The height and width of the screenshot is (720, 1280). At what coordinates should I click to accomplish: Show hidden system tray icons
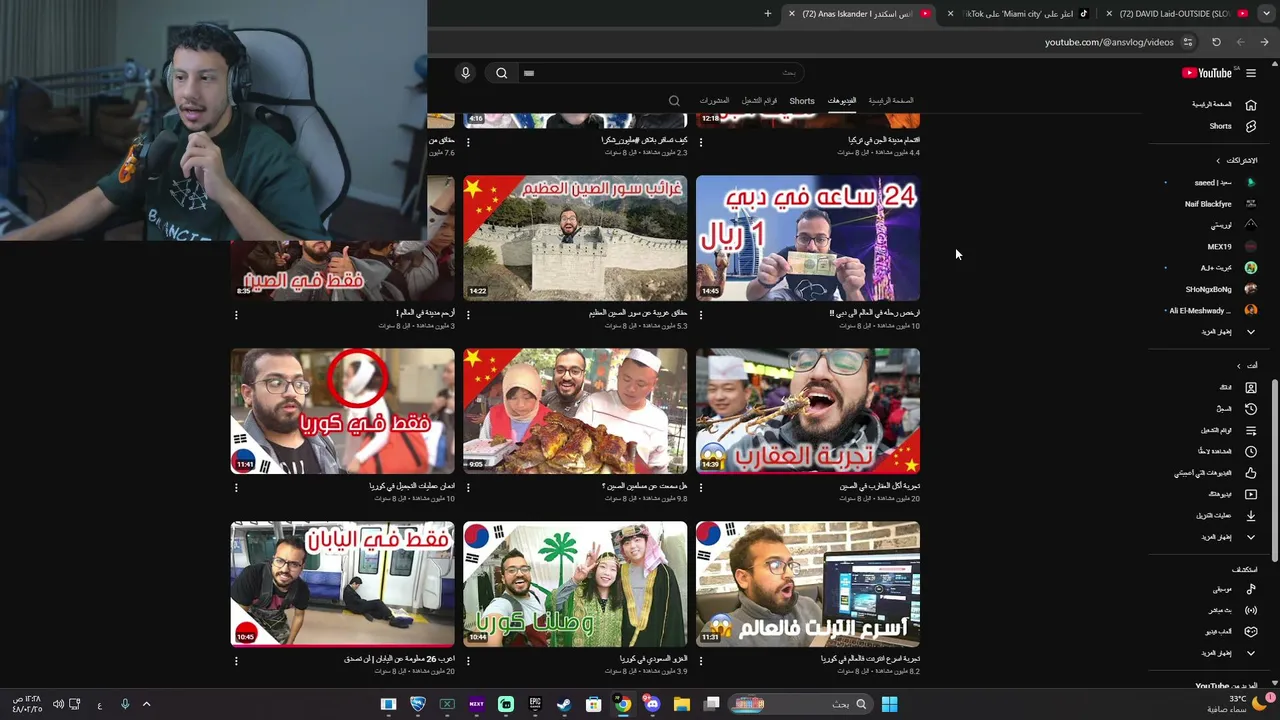point(146,704)
